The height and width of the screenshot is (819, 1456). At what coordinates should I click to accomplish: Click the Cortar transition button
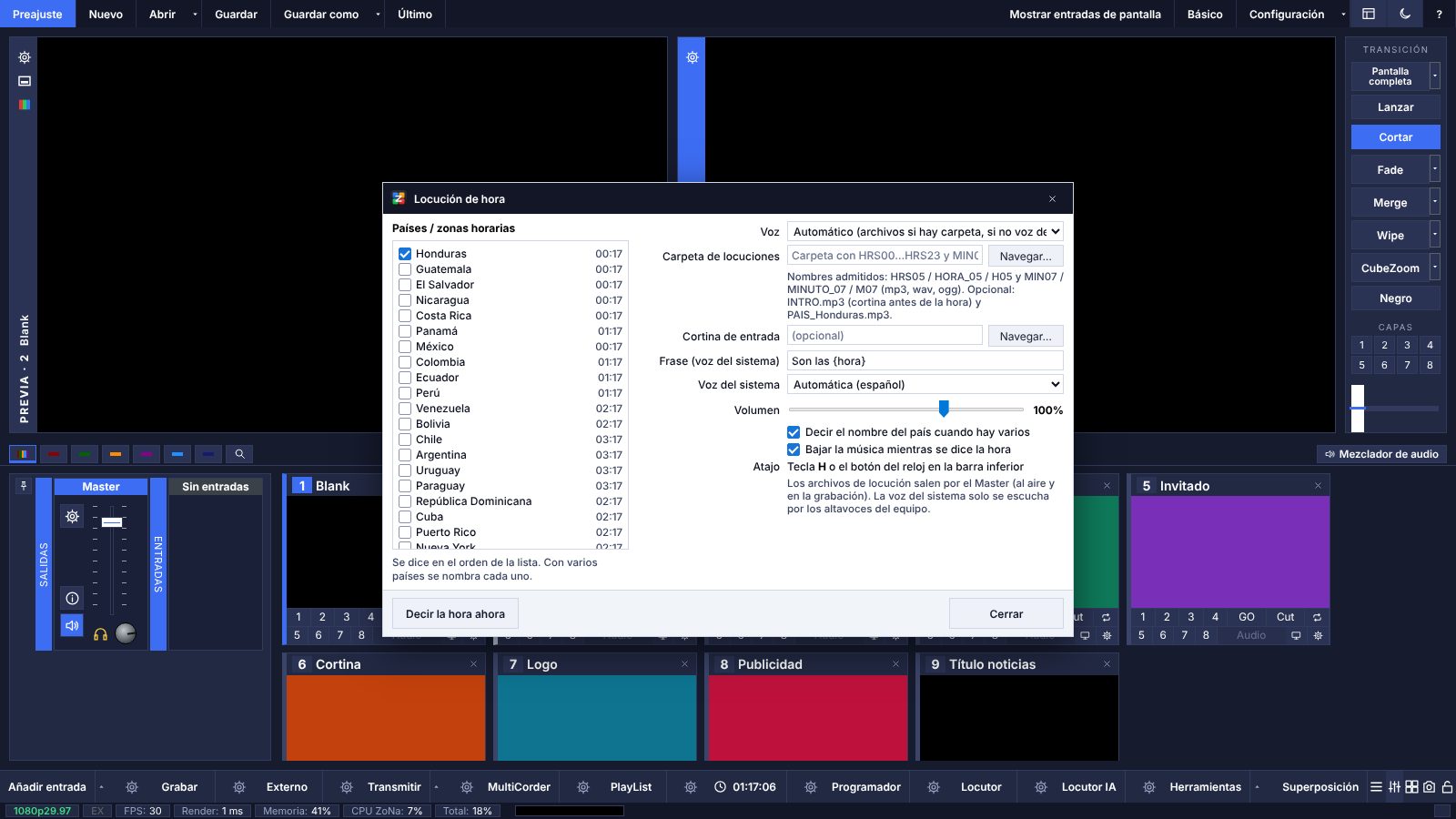point(1395,137)
